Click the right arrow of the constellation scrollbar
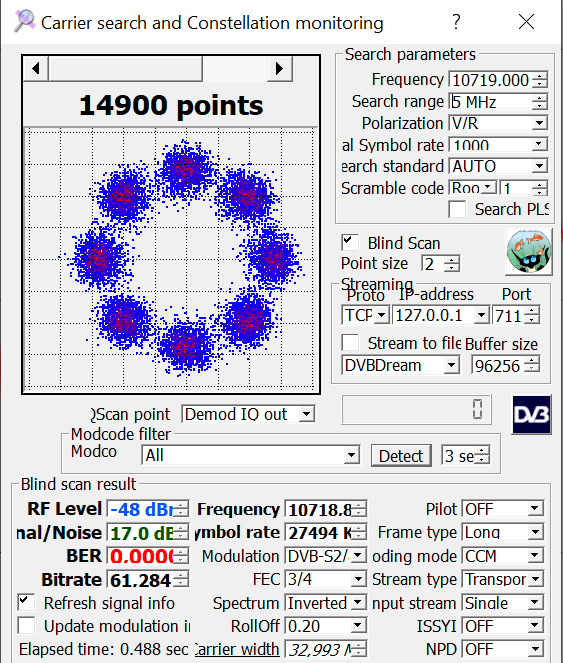This screenshot has height=663, width=563. click(280, 68)
